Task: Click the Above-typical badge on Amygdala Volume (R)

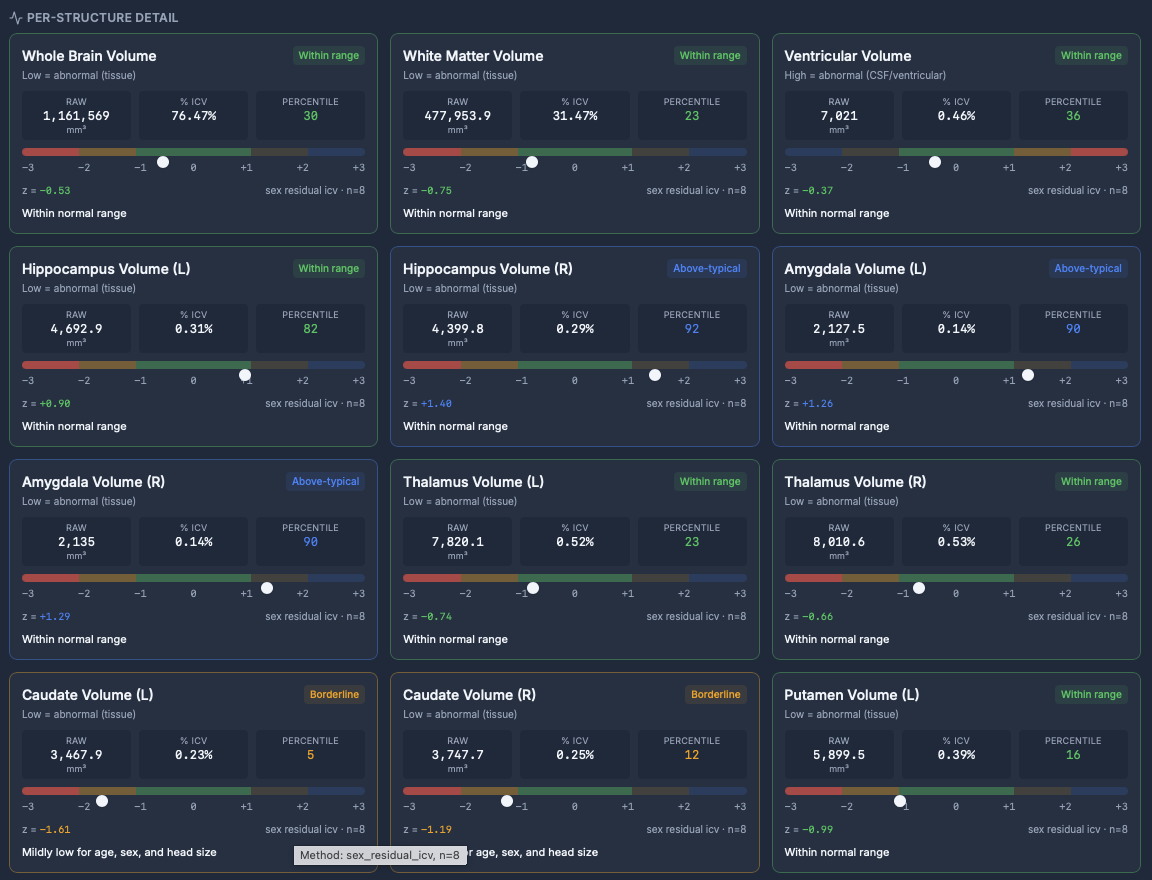Action: pos(325,481)
